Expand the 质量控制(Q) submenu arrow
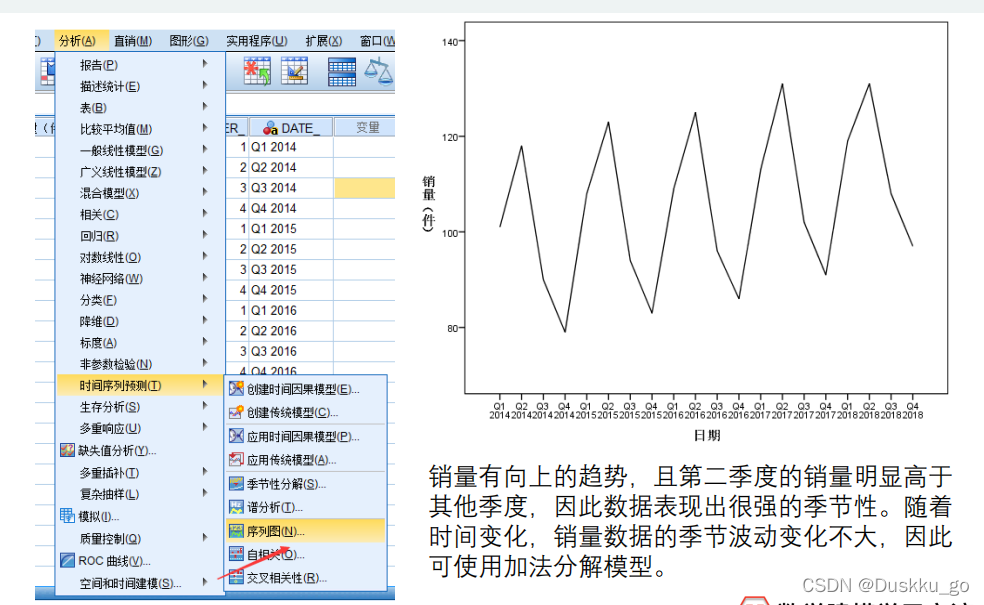The width and height of the screenshot is (984, 605). pyautogui.click(x=205, y=537)
